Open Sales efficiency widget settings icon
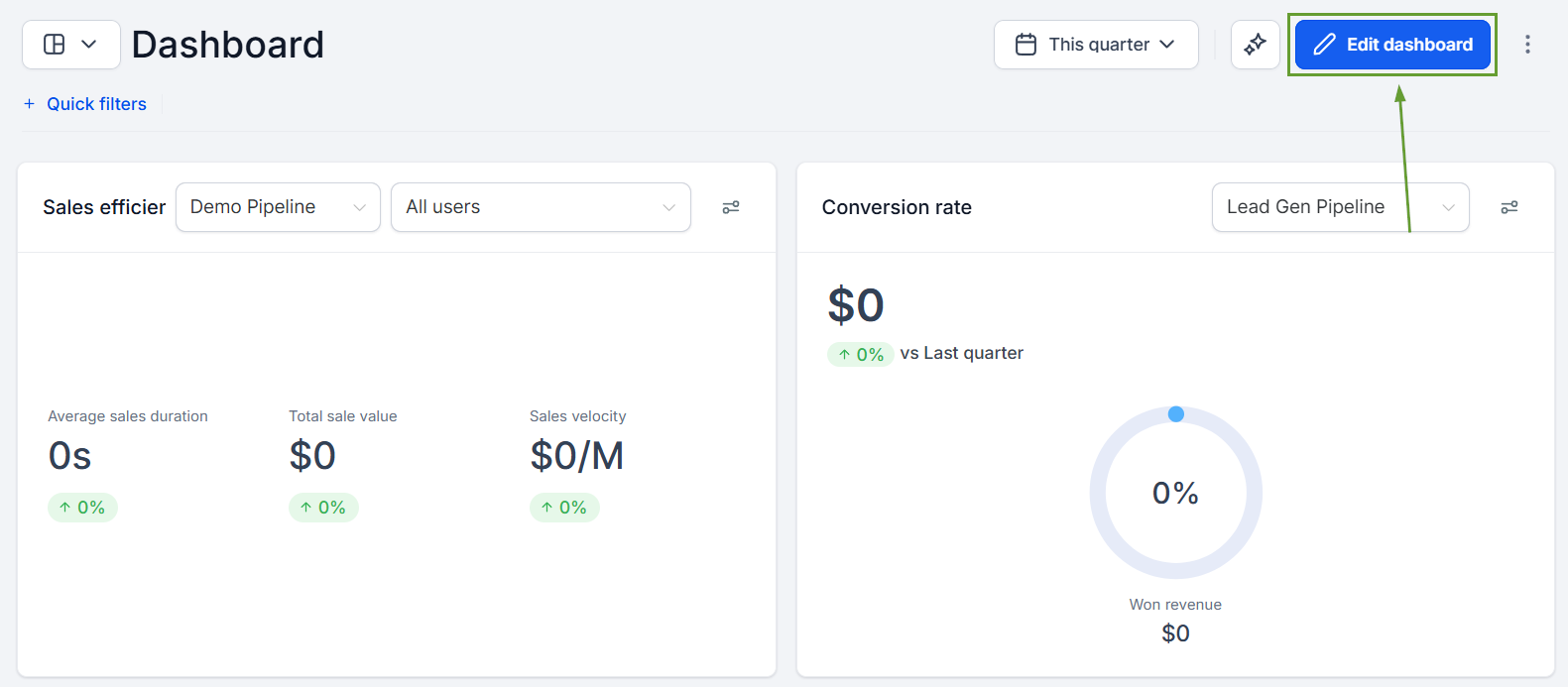Image resolution: width=1568 pixels, height=687 pixels. [x=731, y=207]
